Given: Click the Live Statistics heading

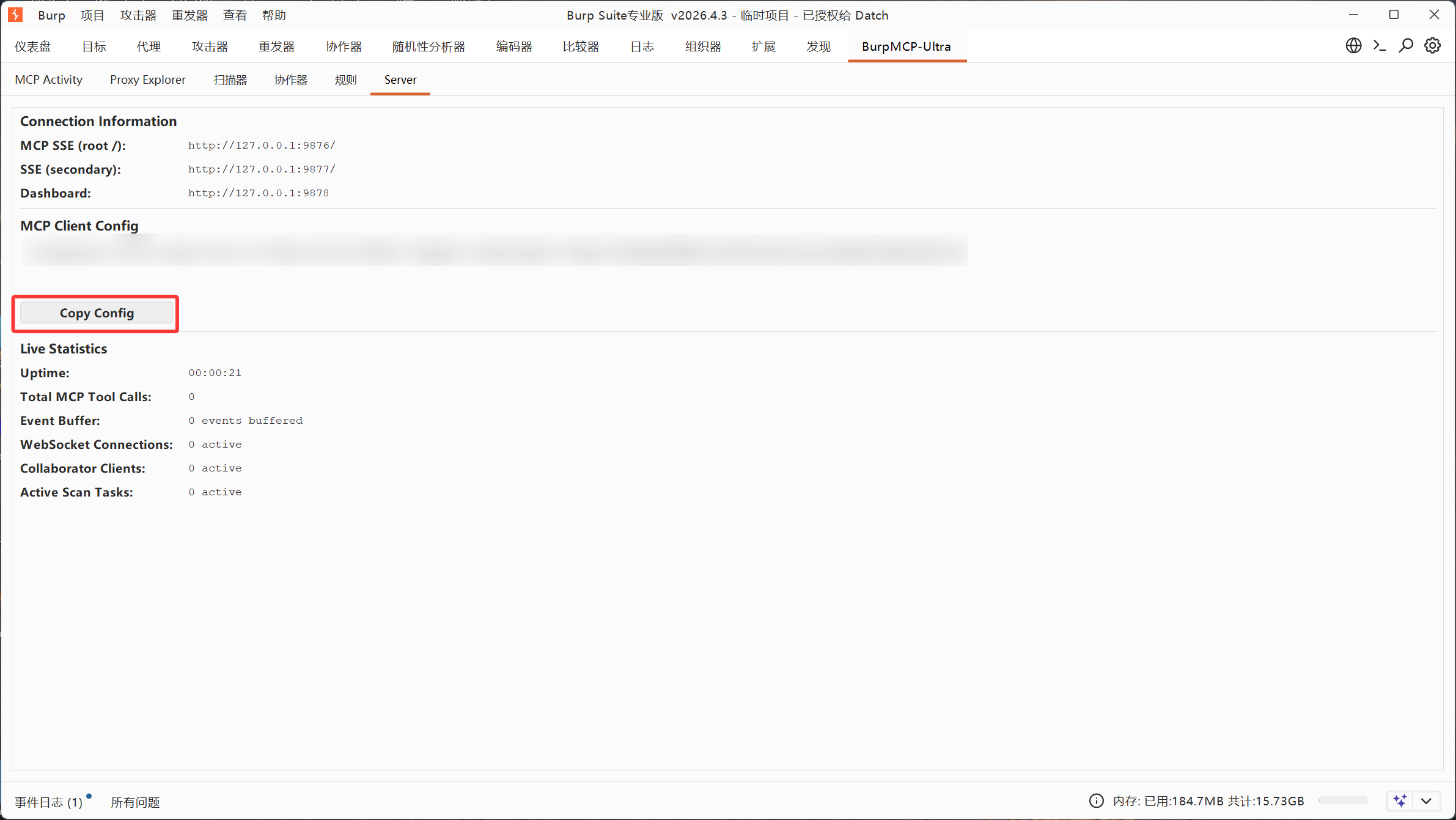Looking at the screenshot, I should click(64, 349).
